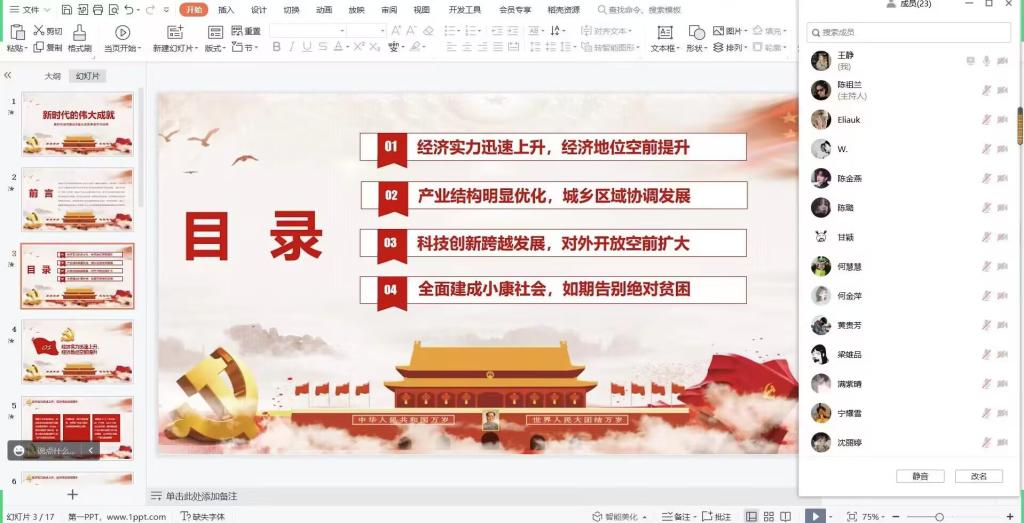Viewport: 1024px width, 523px height.
Task: Click the 单击此处添加备注 notes area
Action: click(x=201, y=496)
